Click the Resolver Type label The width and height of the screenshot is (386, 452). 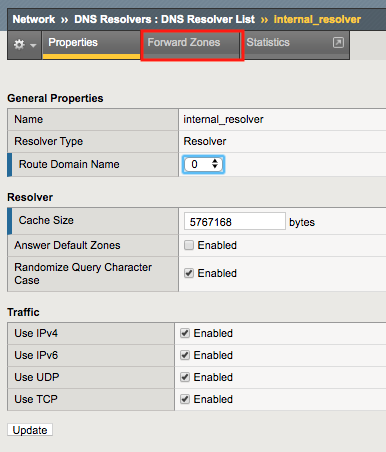click(x=48, y=141)
